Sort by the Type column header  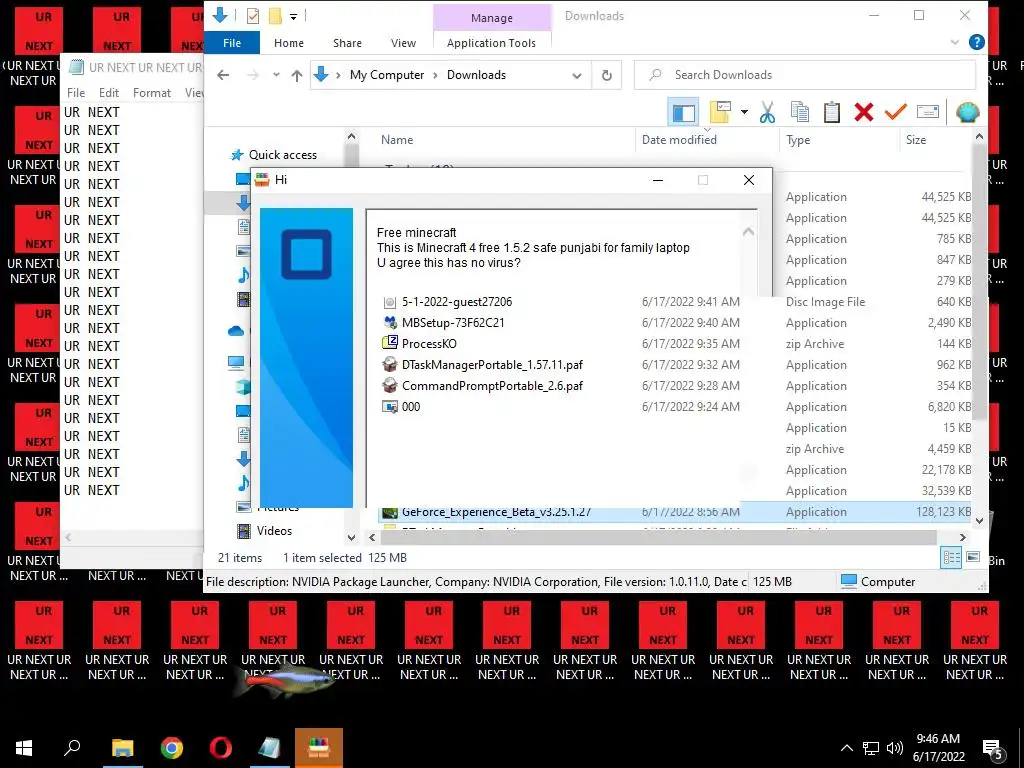tap(798, 140)
